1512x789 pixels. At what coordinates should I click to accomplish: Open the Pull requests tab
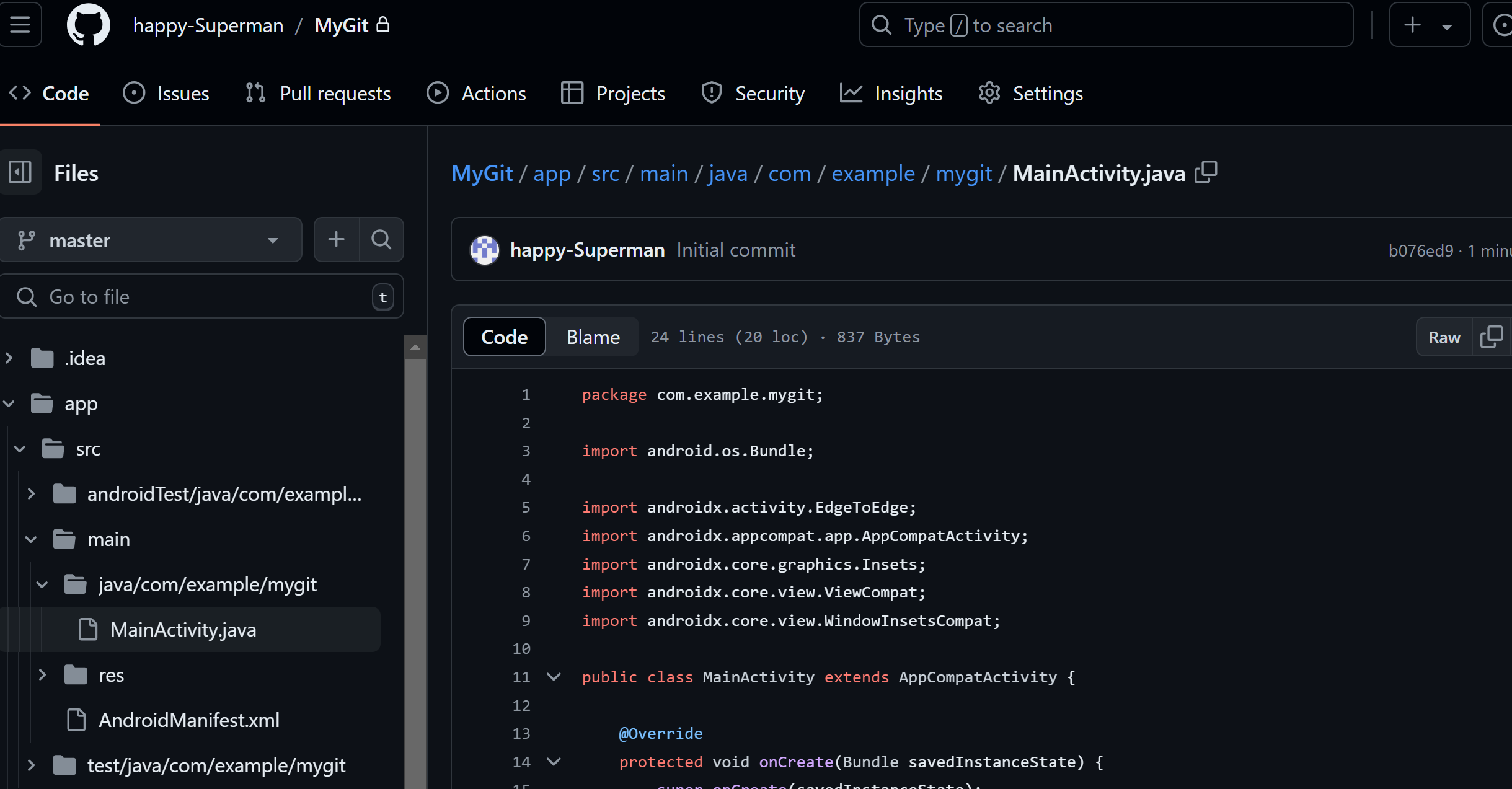click(317, 93)
